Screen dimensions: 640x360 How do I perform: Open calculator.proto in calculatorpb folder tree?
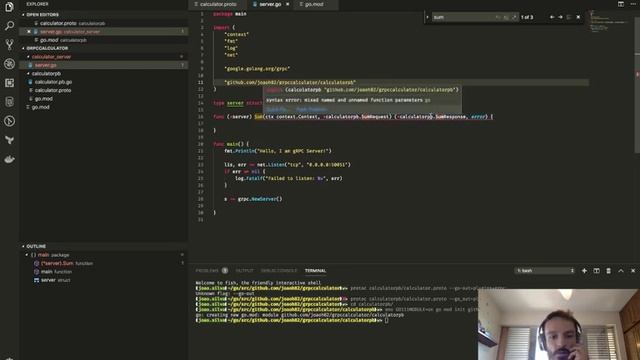pyautogui.click(x=104, y=90)
